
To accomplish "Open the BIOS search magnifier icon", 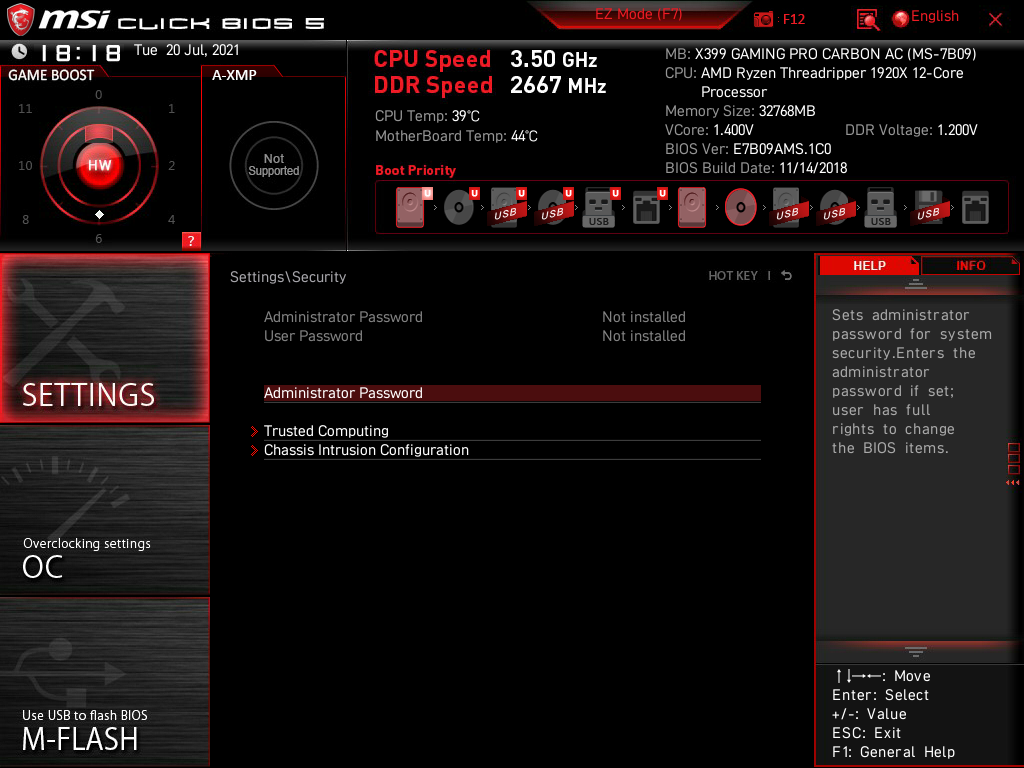I will click(867, 20).
